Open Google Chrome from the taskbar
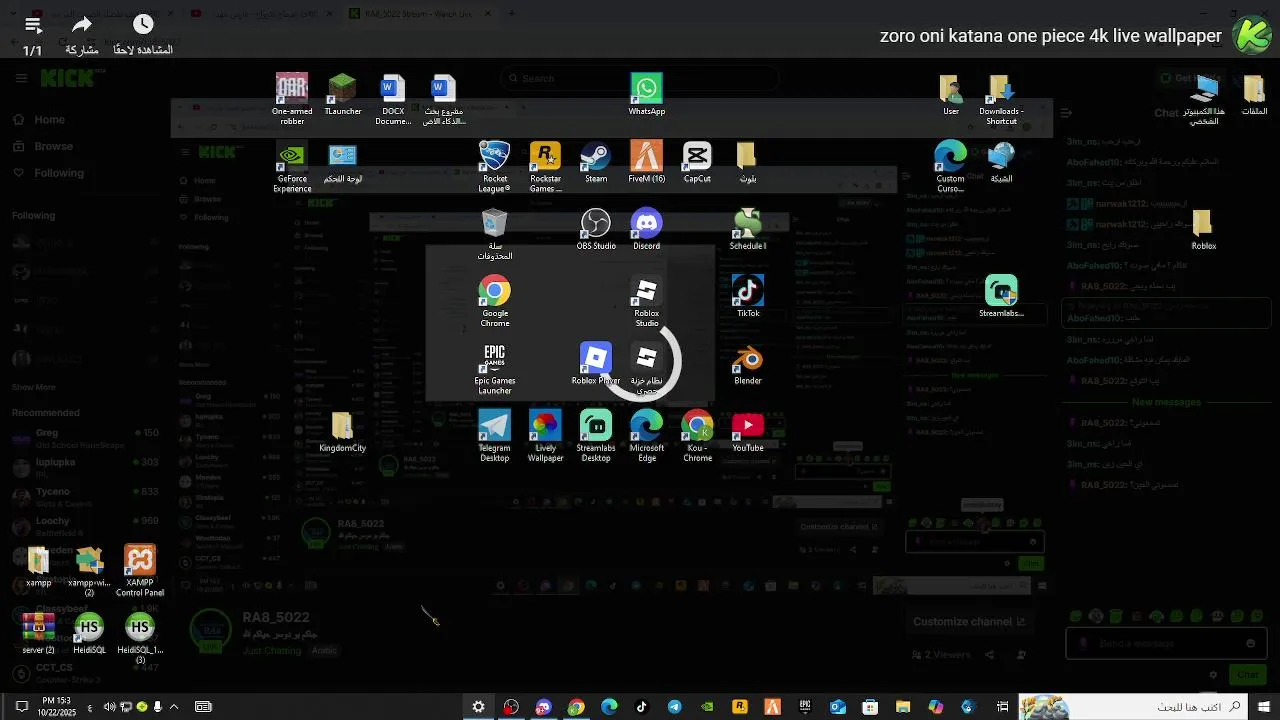 [576, 707]
